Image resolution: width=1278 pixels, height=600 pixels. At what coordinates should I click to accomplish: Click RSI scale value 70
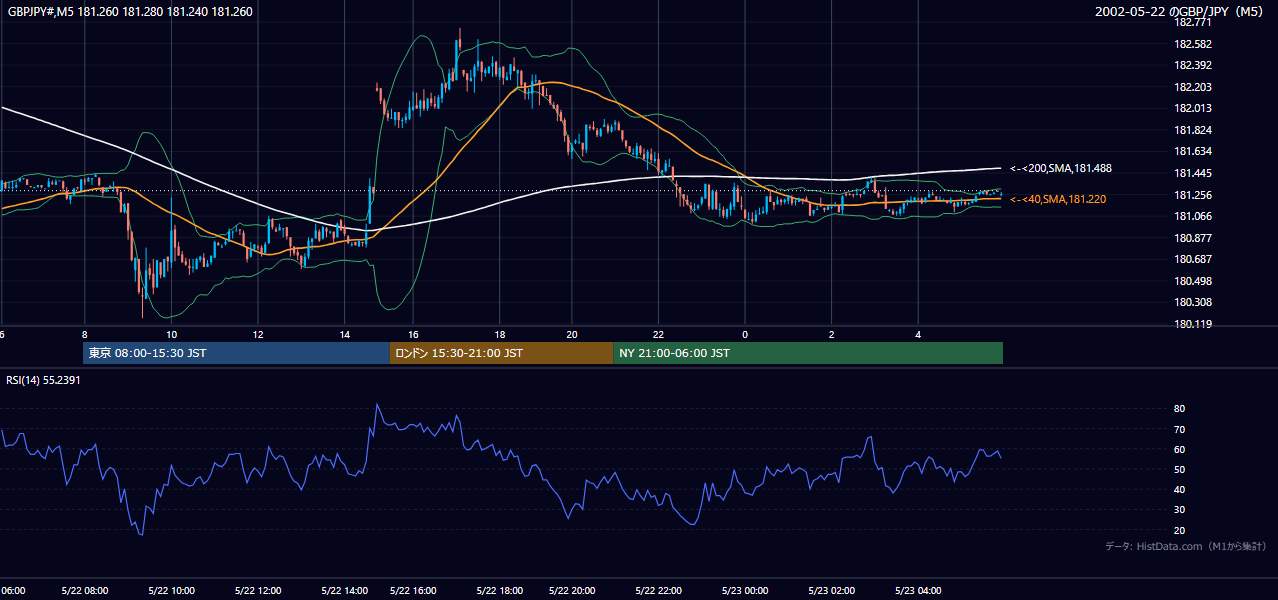click(x=1180, y=429)
